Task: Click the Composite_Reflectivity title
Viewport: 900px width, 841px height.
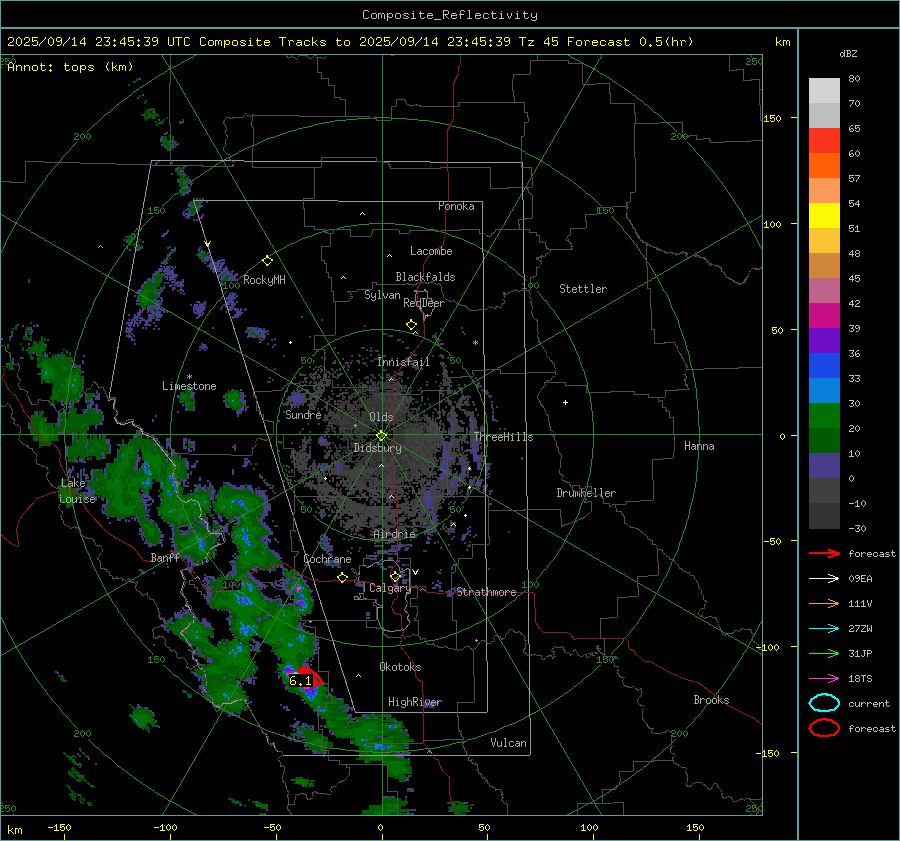Action: 449,15
